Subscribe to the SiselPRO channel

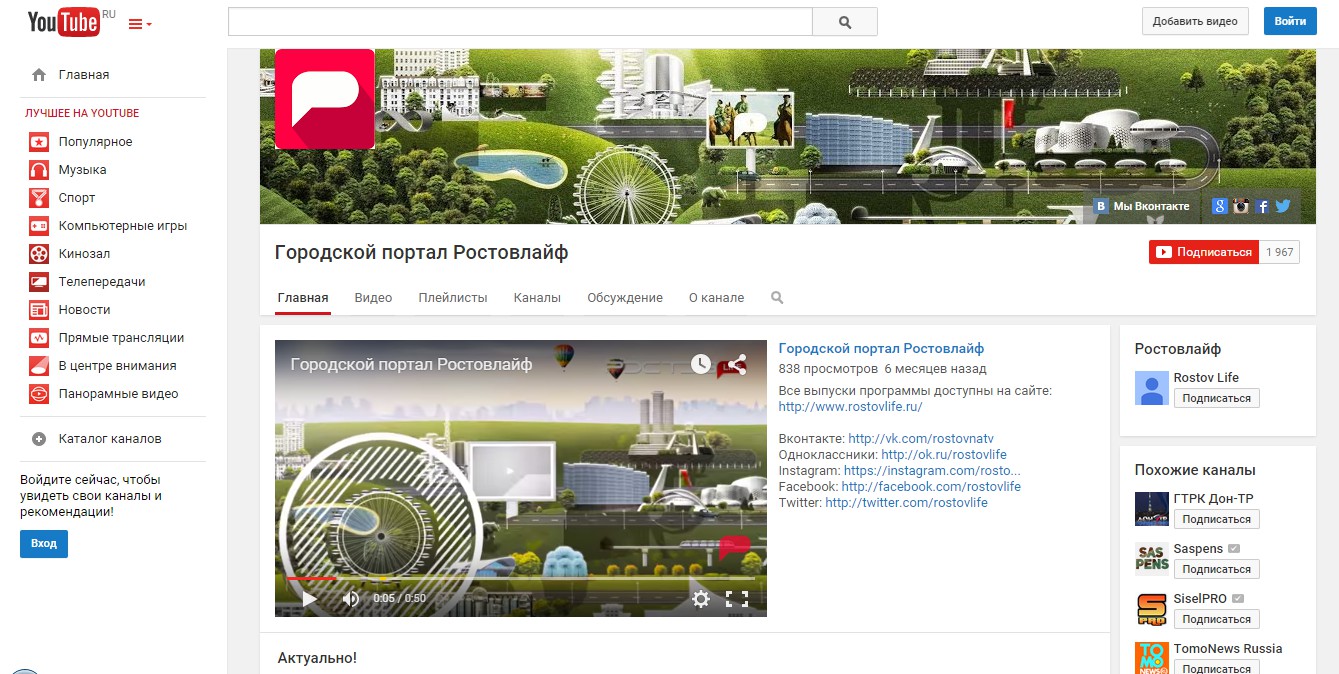[x=1217, y=619]
